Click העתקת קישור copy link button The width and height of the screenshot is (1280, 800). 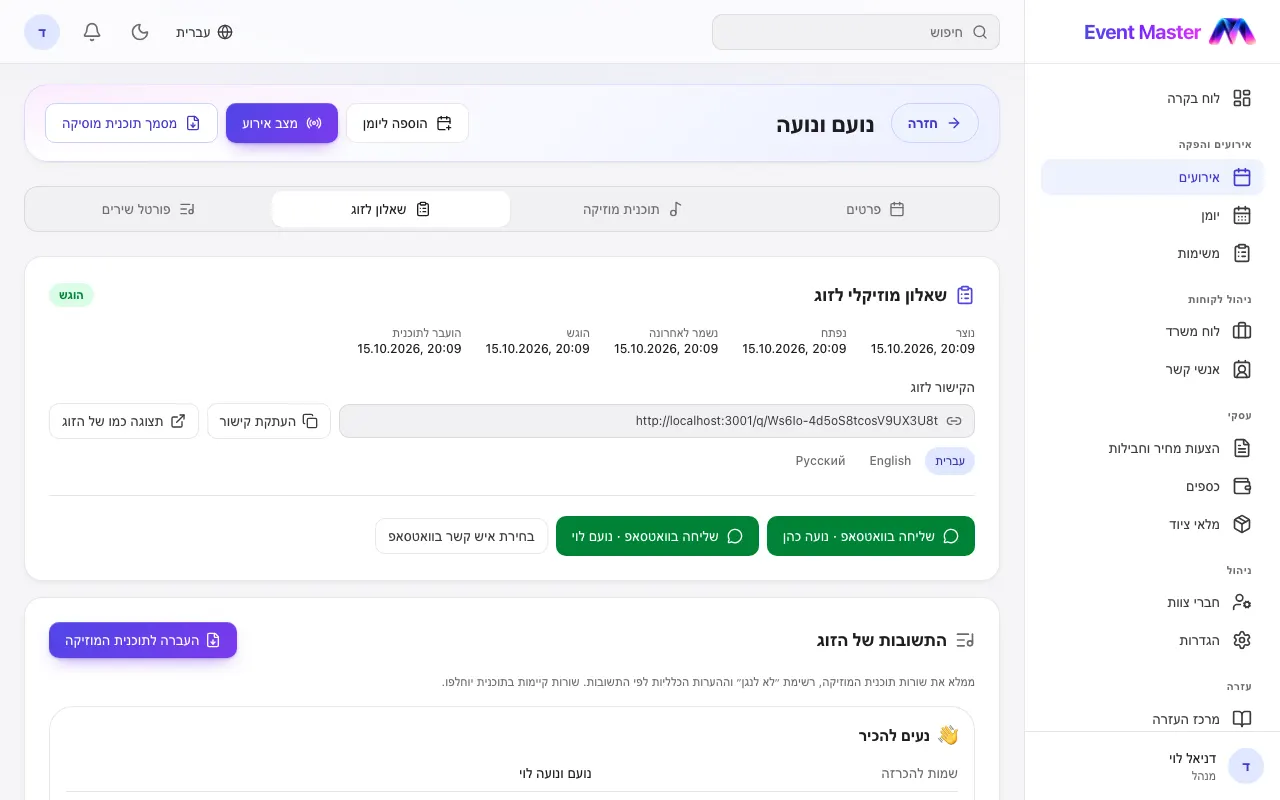point(269,421)
